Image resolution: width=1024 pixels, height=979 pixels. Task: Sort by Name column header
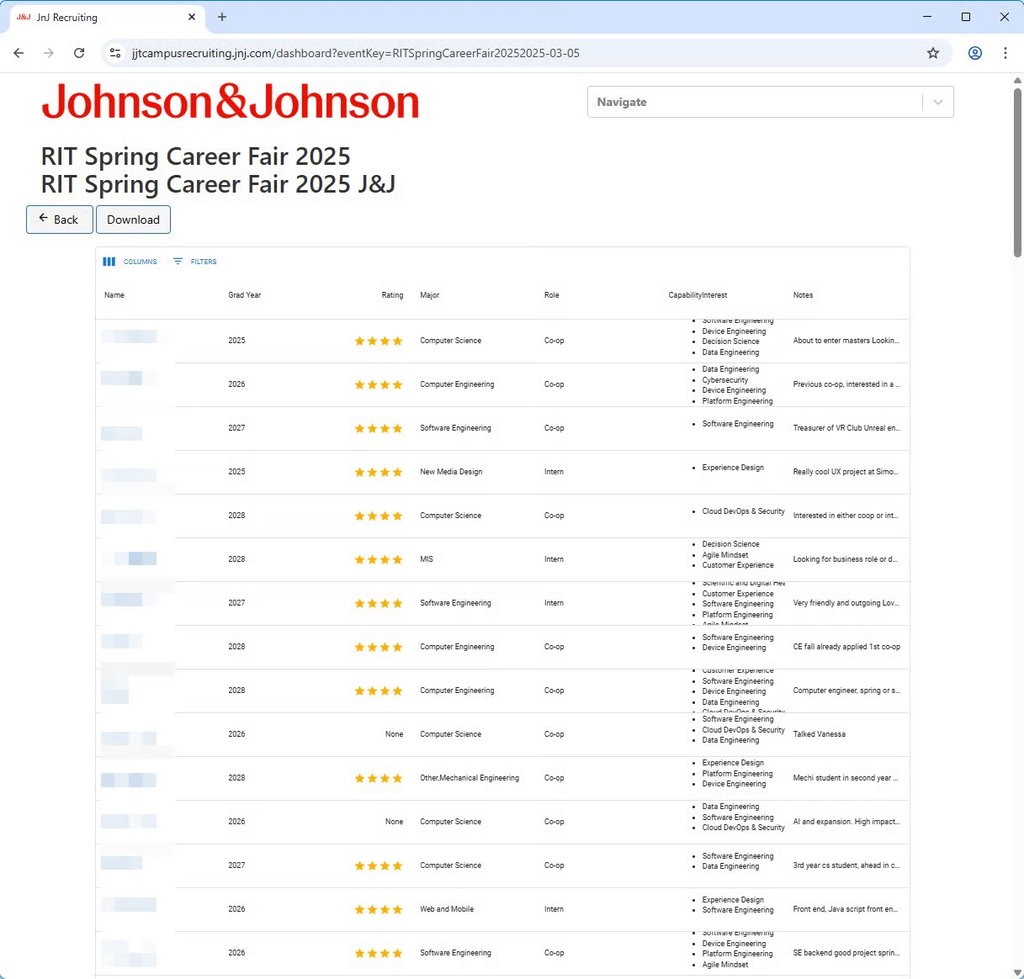(114, 295)
